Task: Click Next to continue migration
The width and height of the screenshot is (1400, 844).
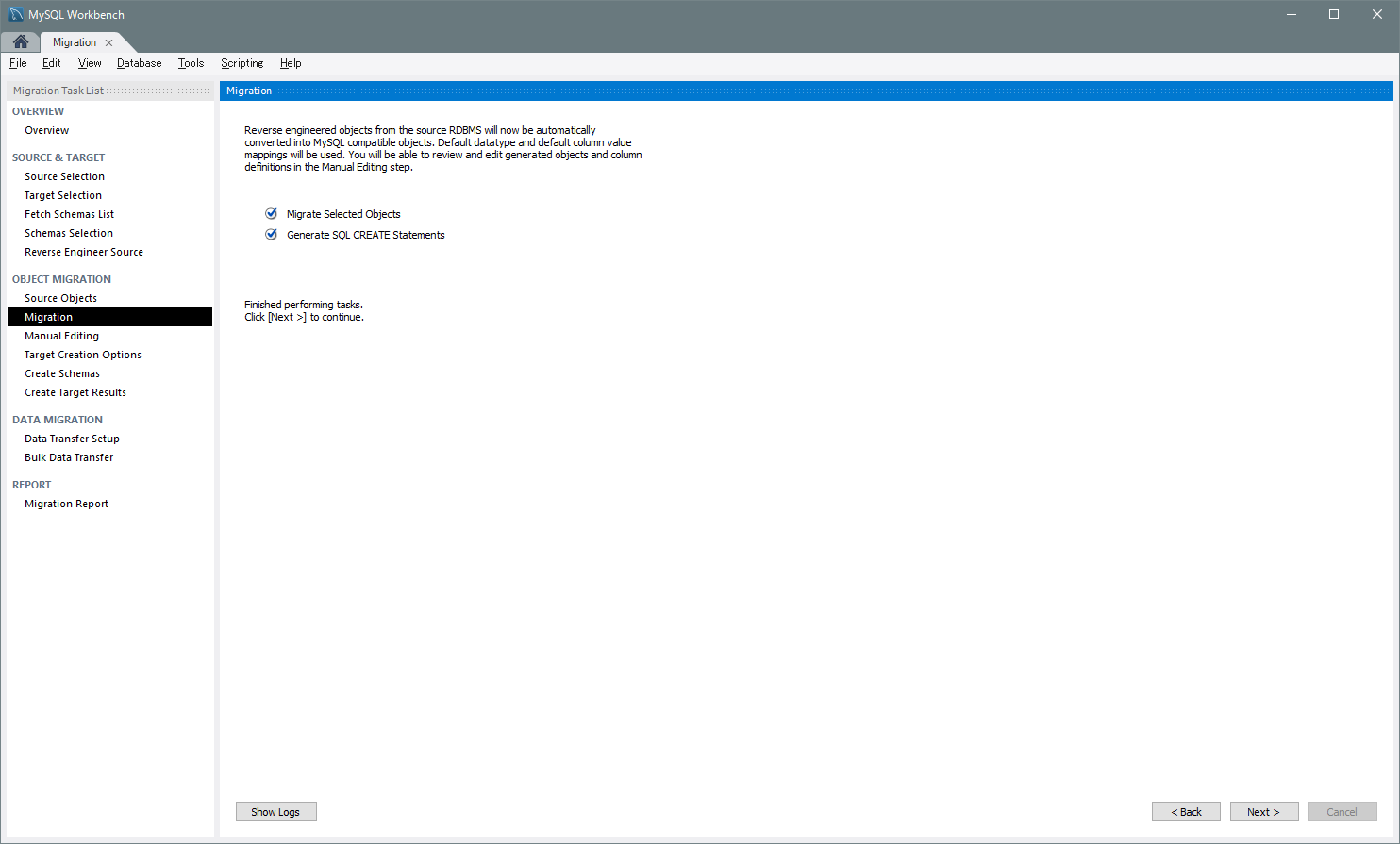Action: pos(1263,812)
